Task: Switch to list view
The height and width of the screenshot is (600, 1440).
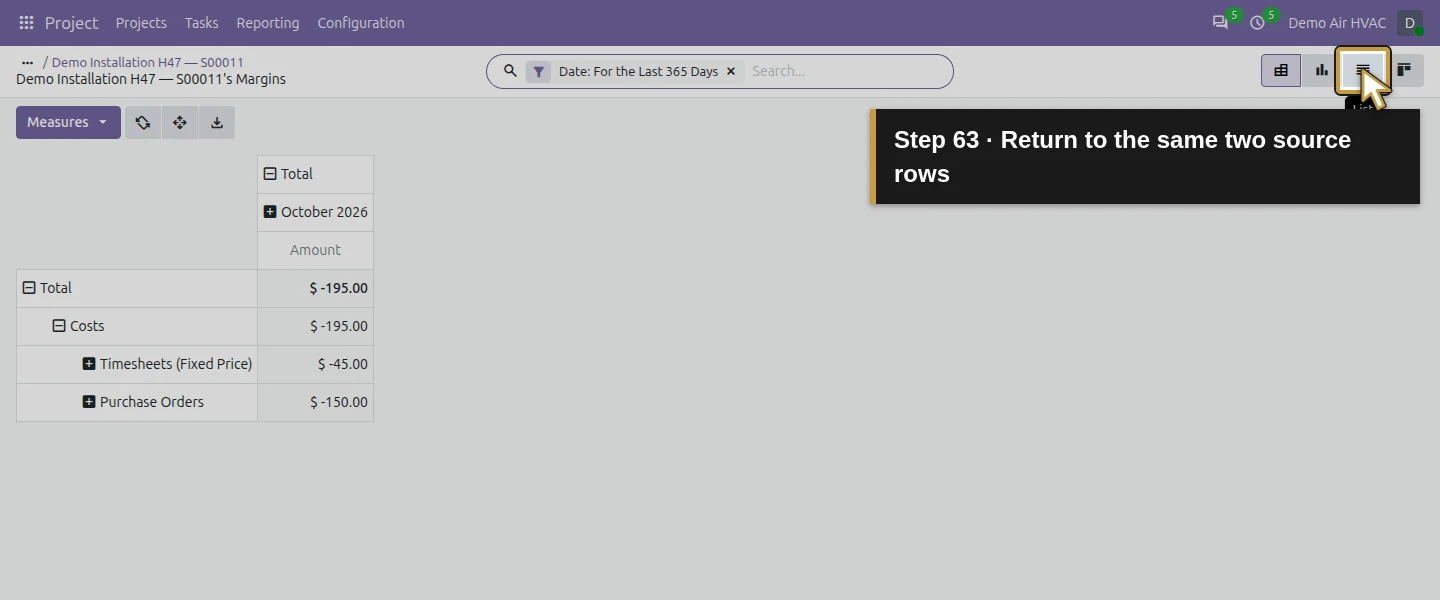Action: [1363, 70]
